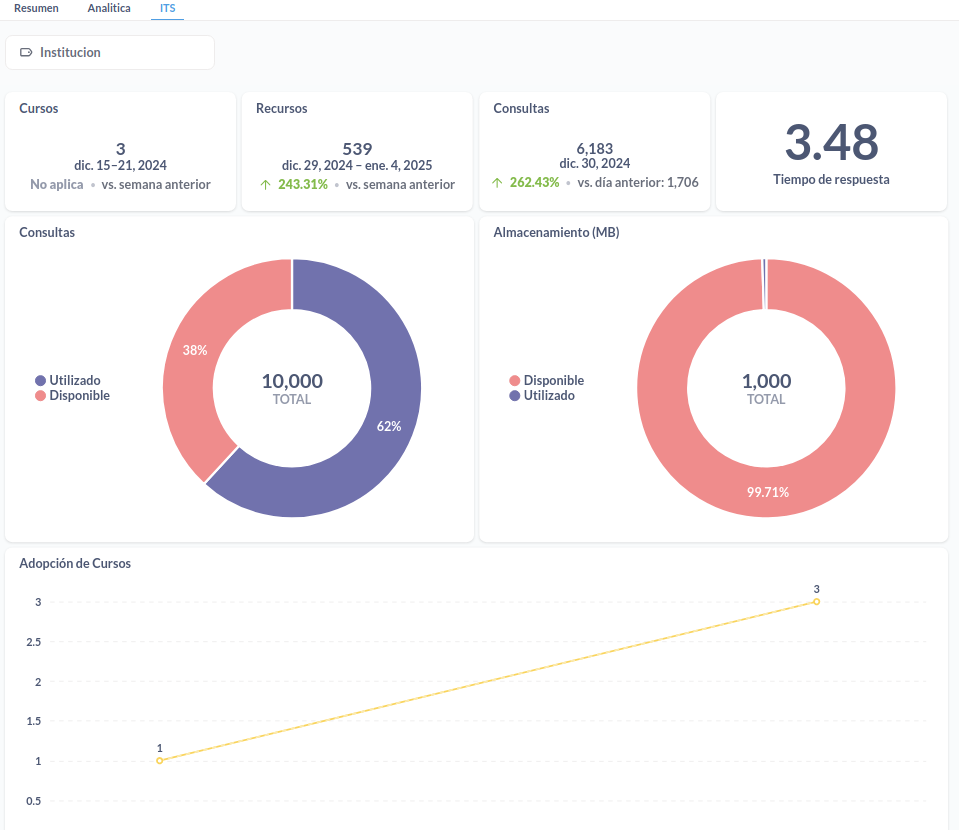Open the Cursos card title
The height and width of the screenshot is (830, 959).
39,109
